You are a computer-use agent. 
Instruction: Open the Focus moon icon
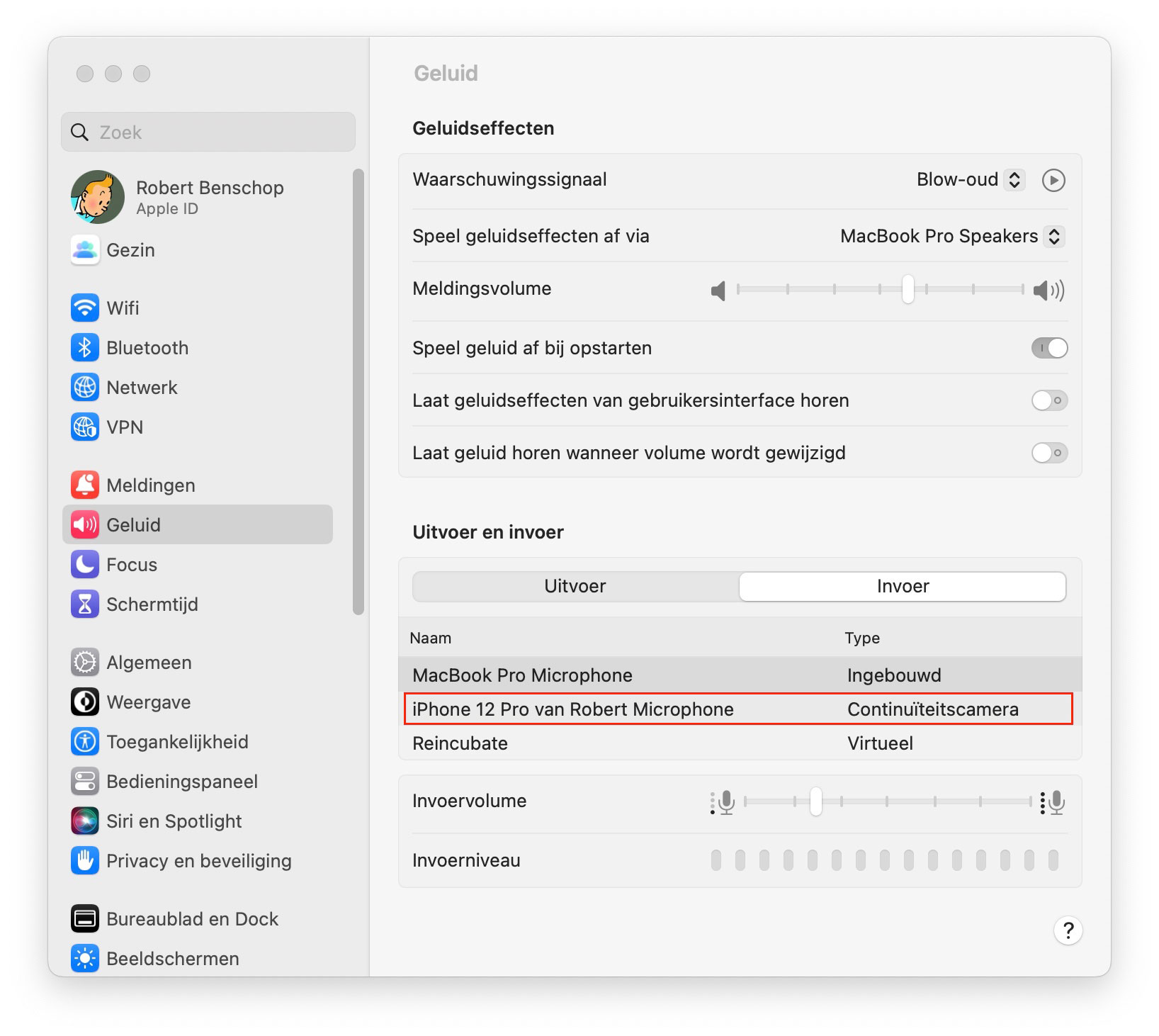tap(85, 565)
